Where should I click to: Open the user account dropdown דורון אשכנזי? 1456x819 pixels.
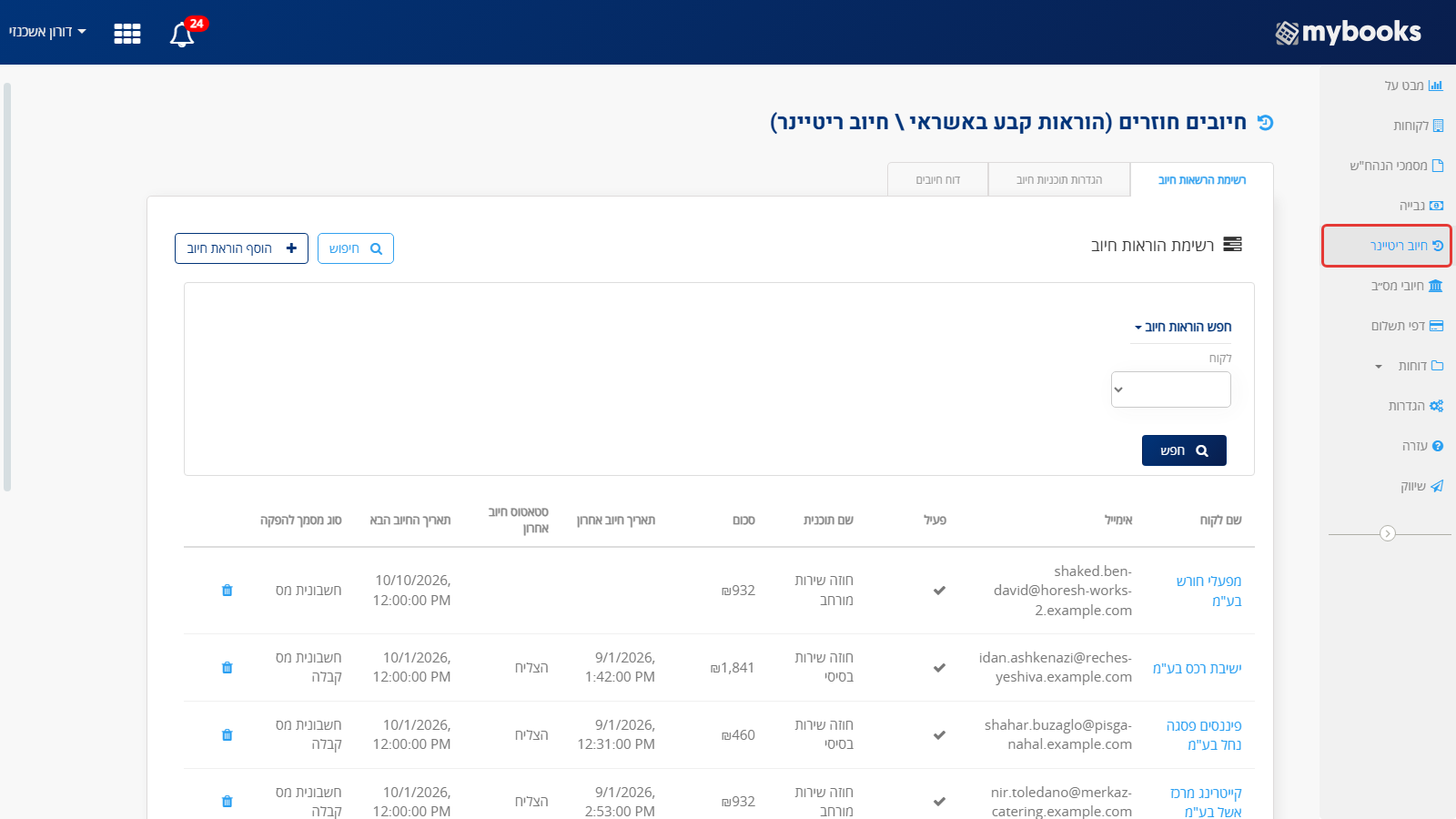47,32
